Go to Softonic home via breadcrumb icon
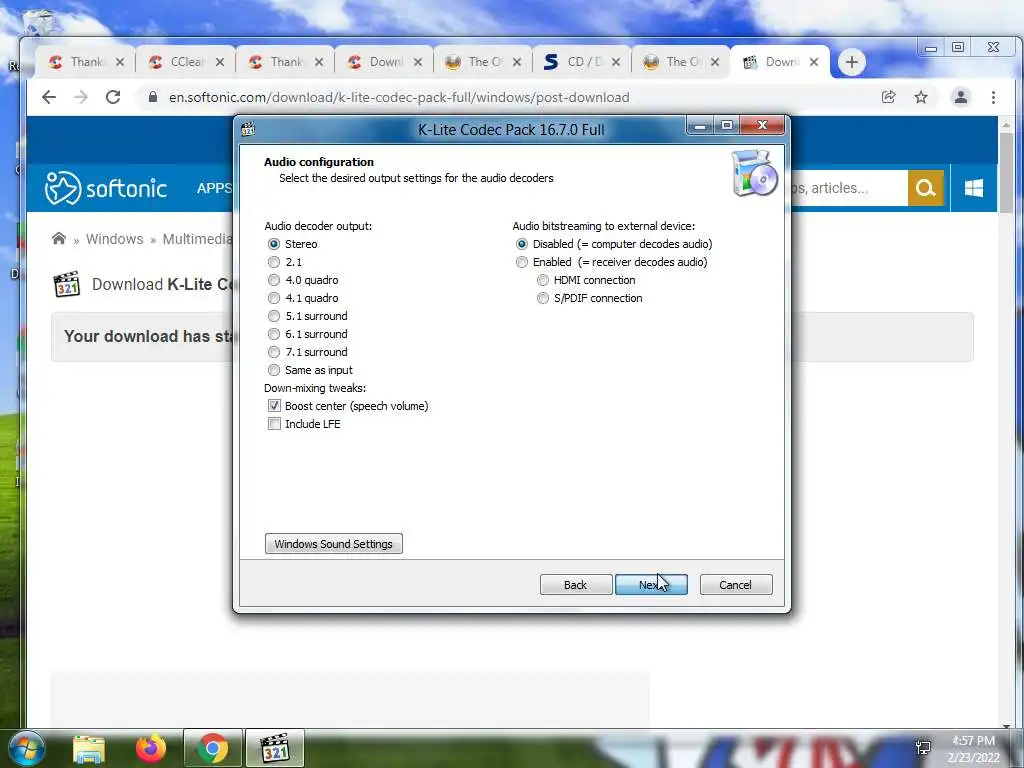 [59, 238]
